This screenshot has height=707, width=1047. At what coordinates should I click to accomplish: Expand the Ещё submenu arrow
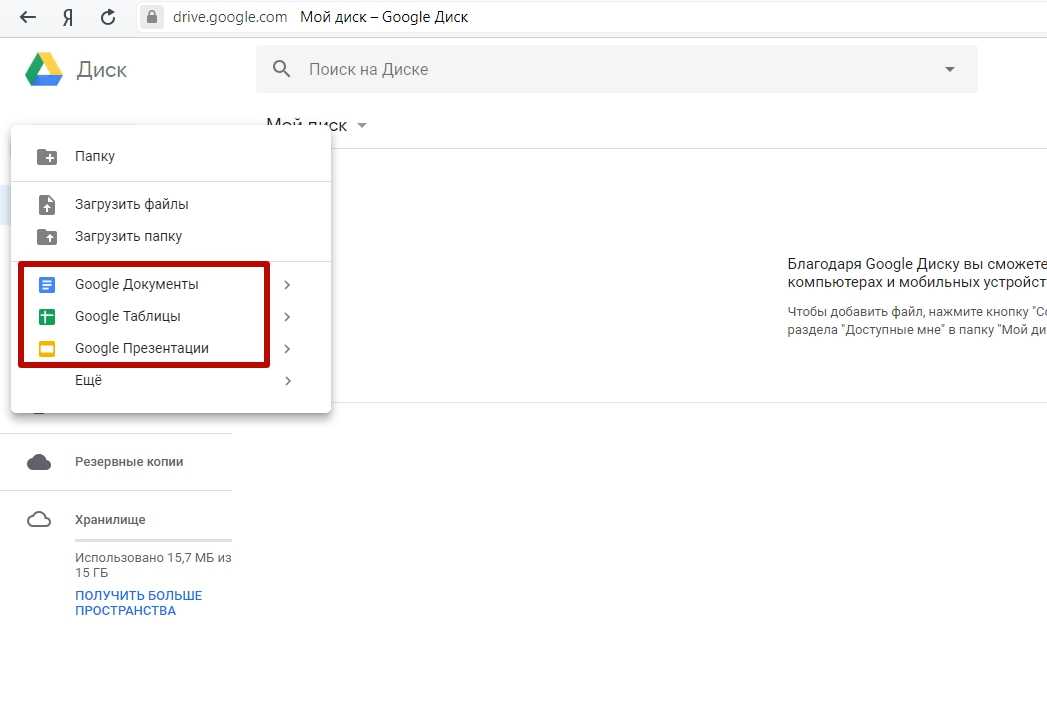point(287,381)
